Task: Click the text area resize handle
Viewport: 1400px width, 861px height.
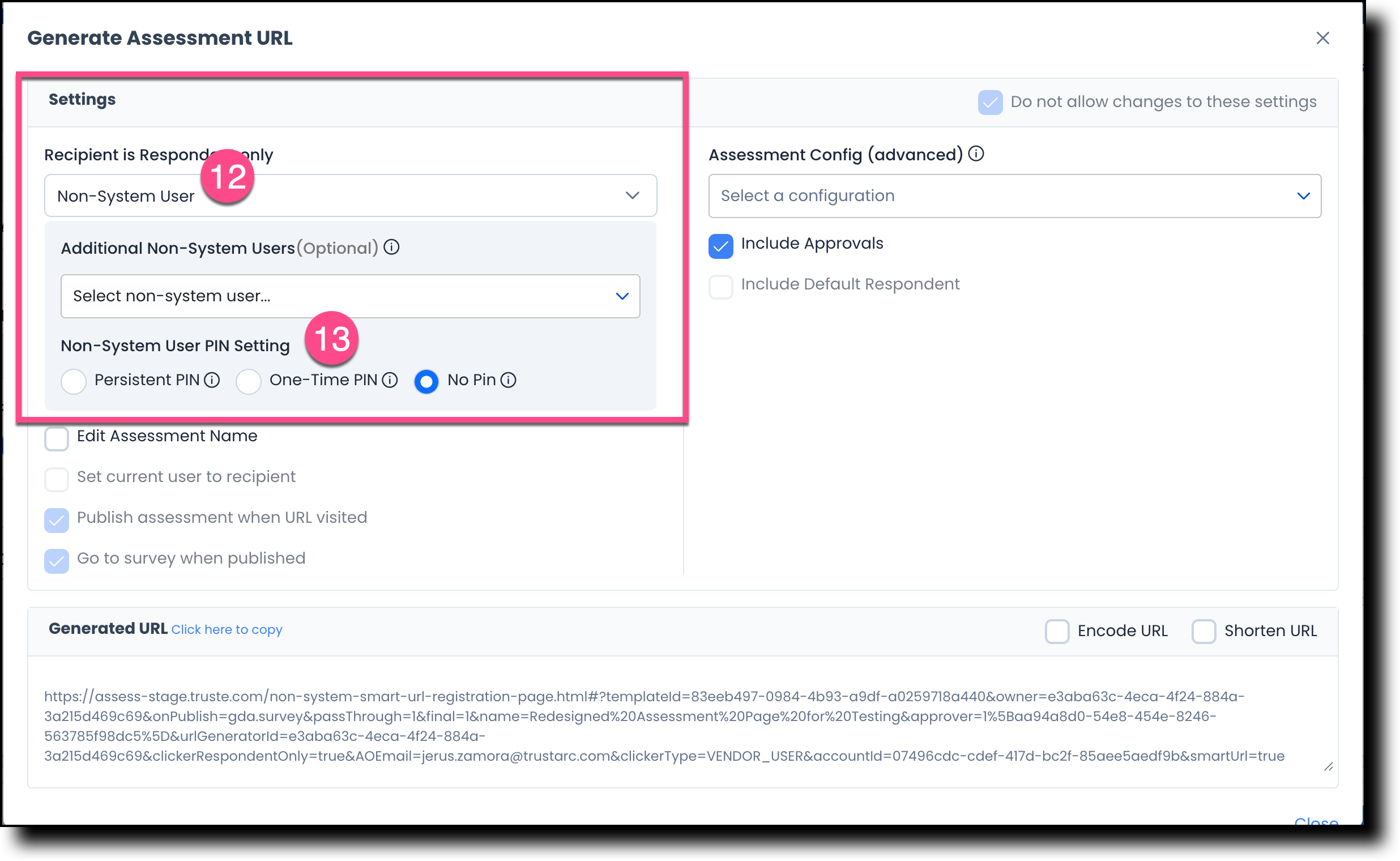Action: tap(1328, 767)
